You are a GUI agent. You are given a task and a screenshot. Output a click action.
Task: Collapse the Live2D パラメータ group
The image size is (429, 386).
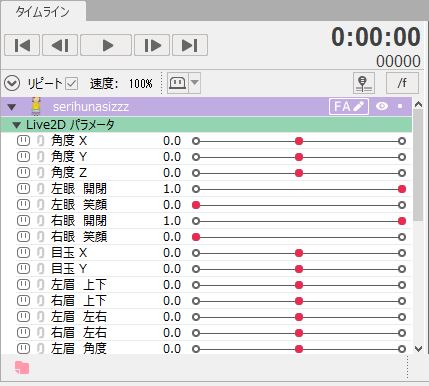[16, 125]
